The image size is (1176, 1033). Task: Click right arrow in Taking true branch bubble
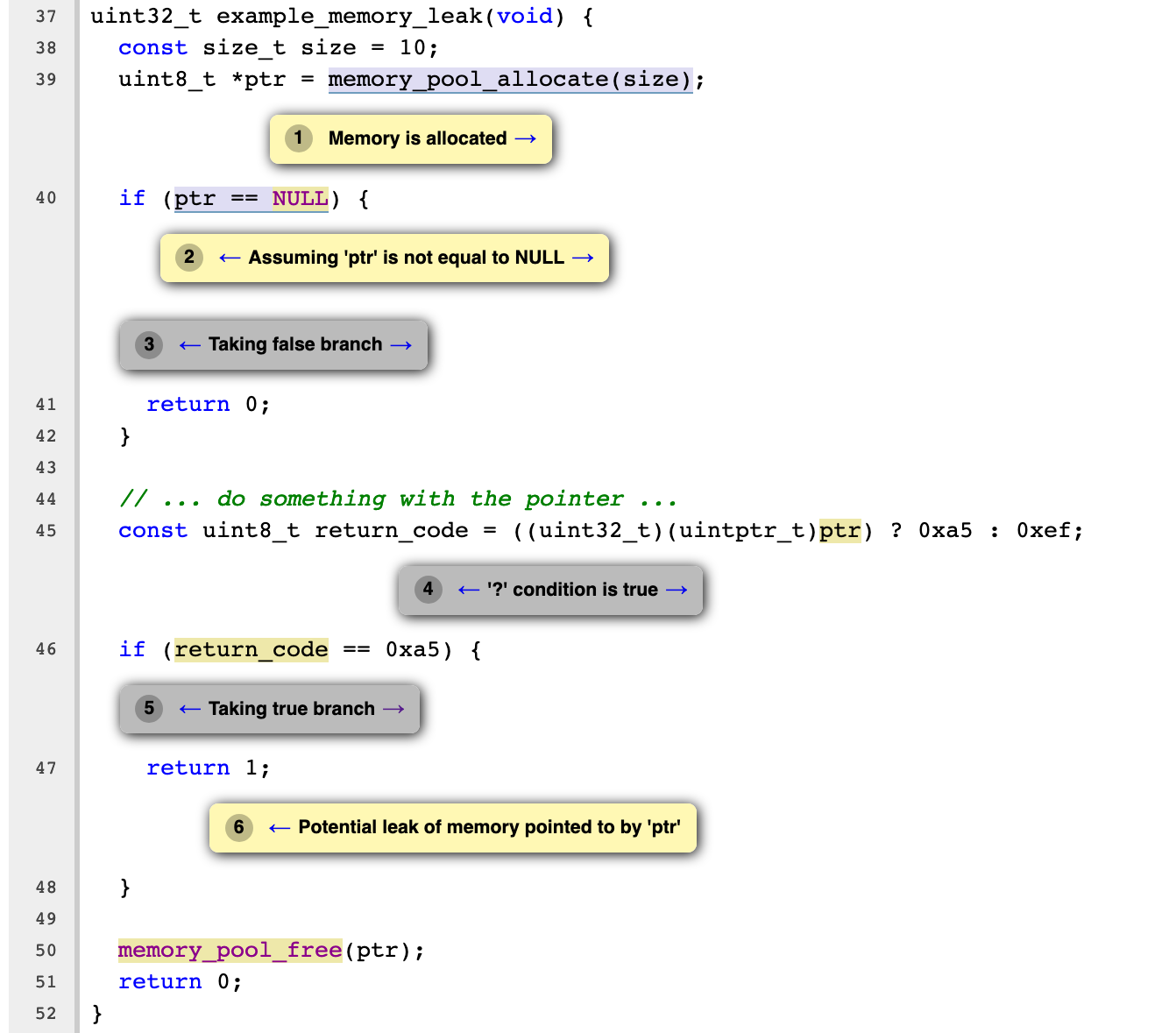394,709
